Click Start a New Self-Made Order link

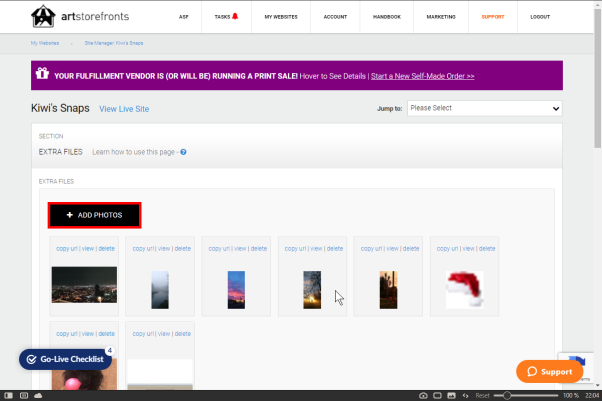[x=422, y=76]
